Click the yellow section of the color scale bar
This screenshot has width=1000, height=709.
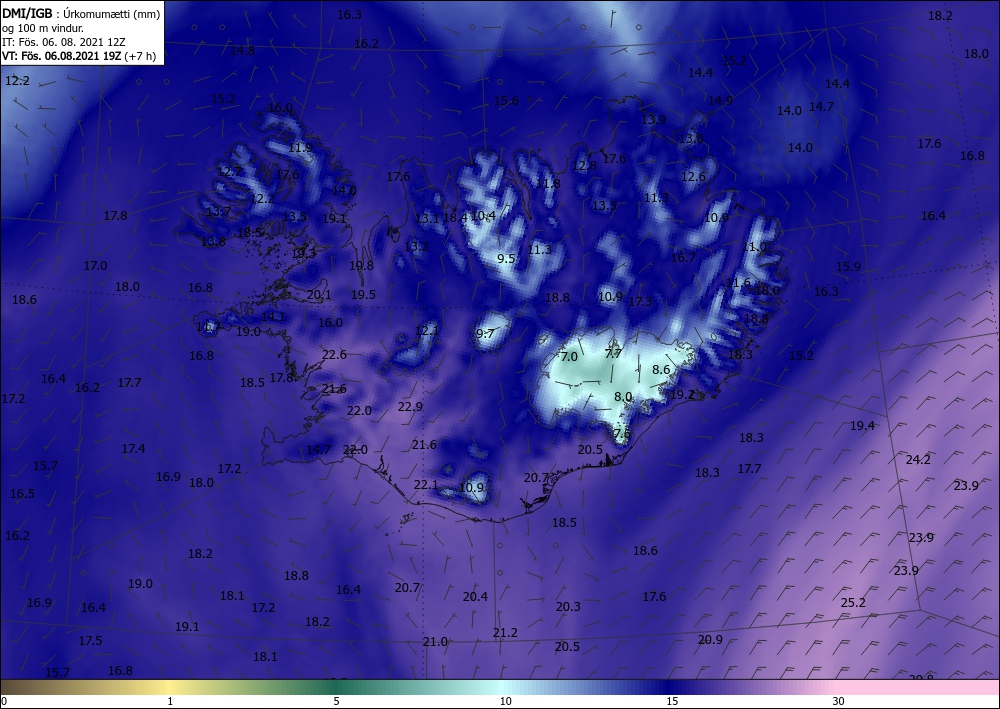coord(169,687)
